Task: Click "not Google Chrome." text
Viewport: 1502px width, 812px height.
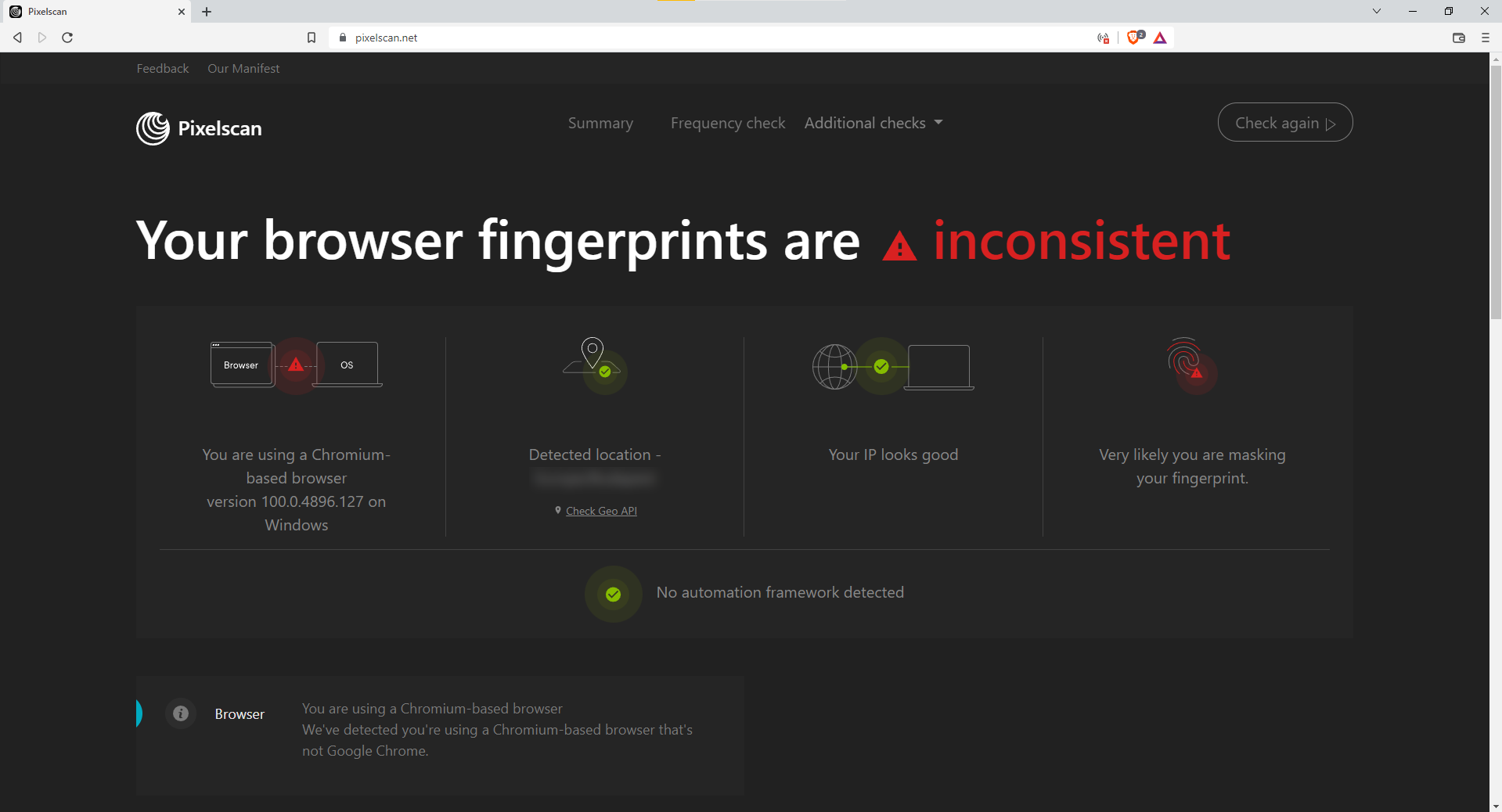Action: click(x=365, y=750)
